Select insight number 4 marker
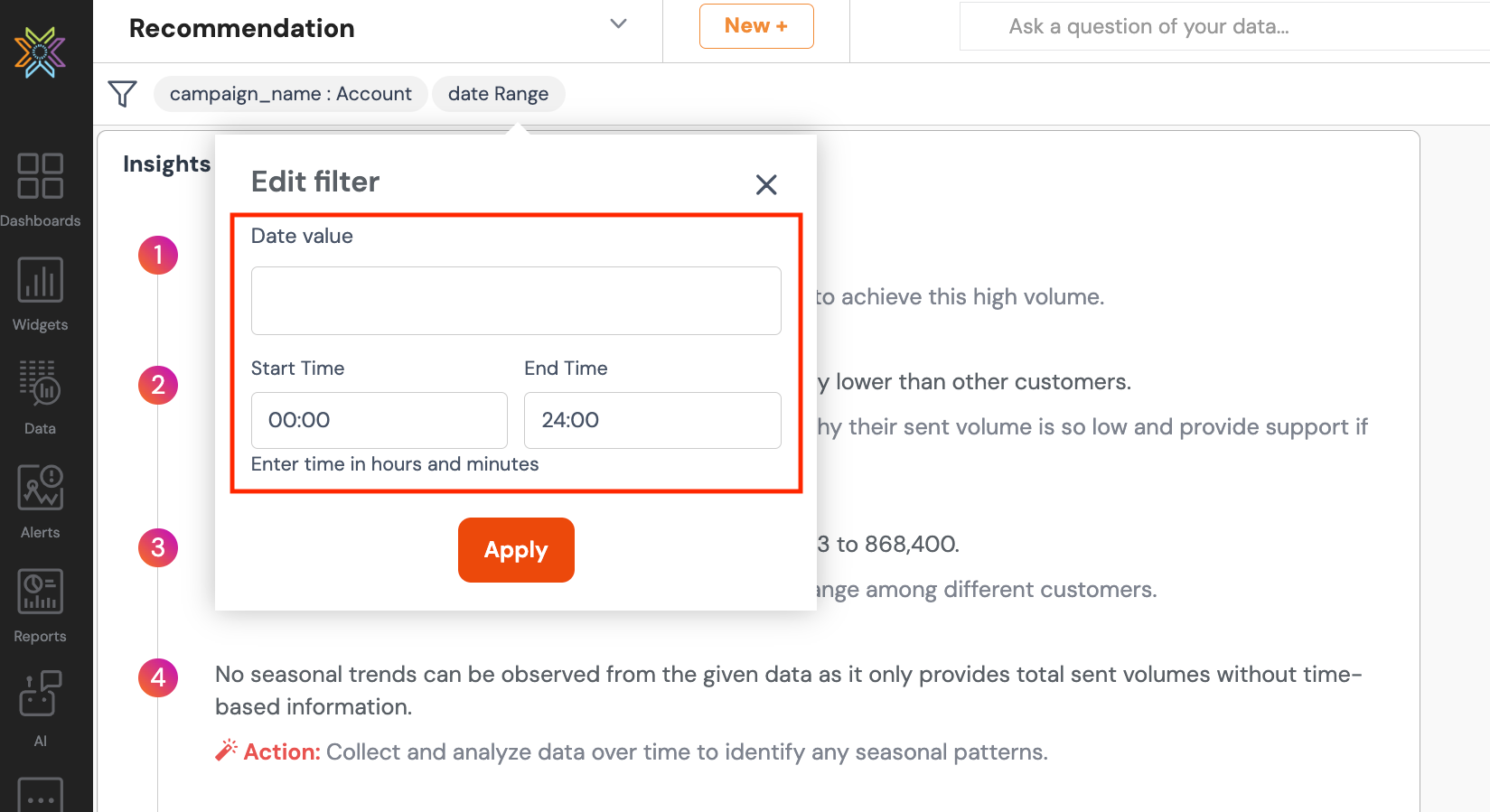The width and height of the screenshot is (1490, 812). pyautogui.click(x=158, y=677)
